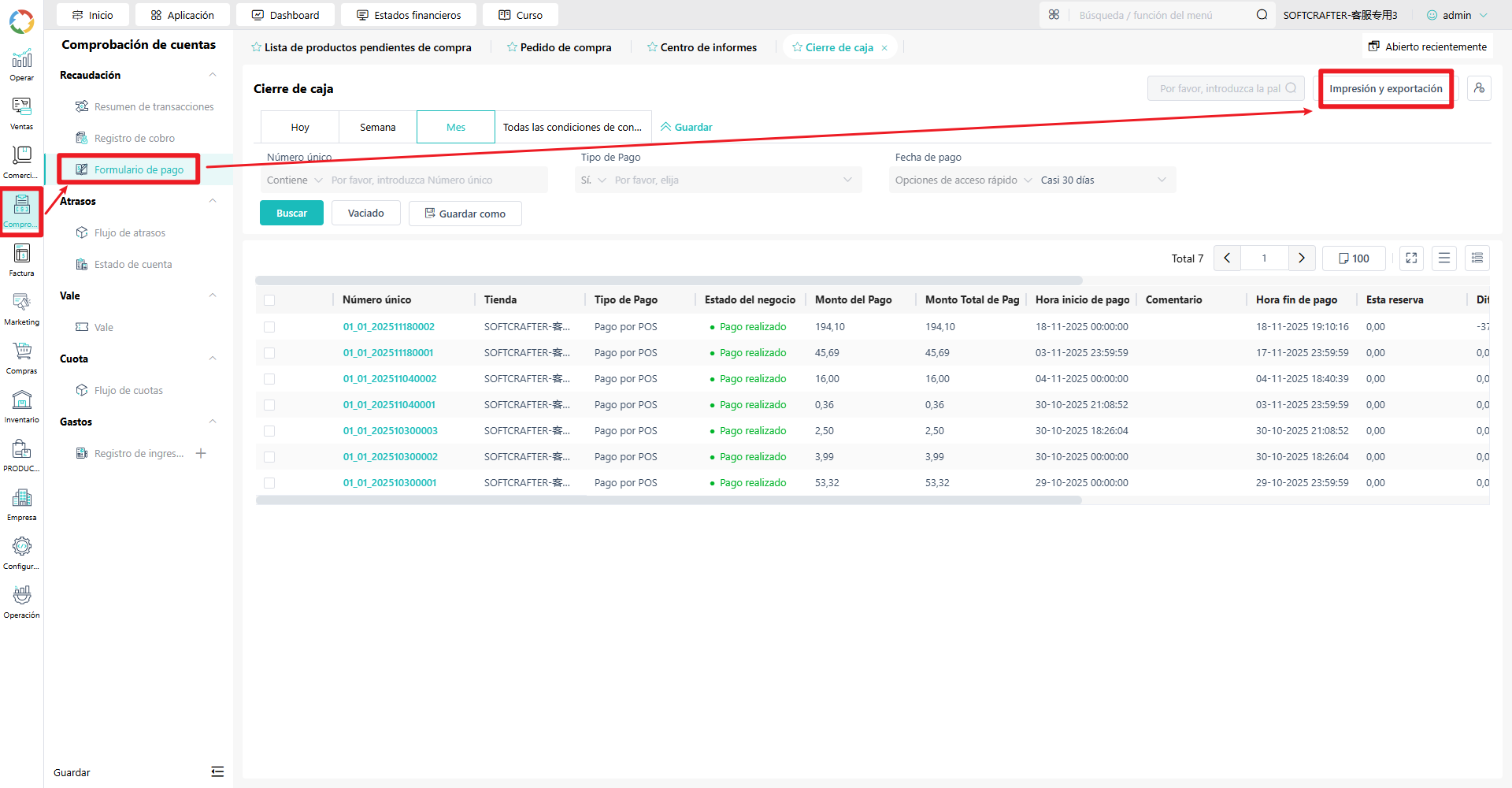This screenshot has width=1512, height=788.
Task: Open the Estados financieros top menu
Action: click(409, 15)
